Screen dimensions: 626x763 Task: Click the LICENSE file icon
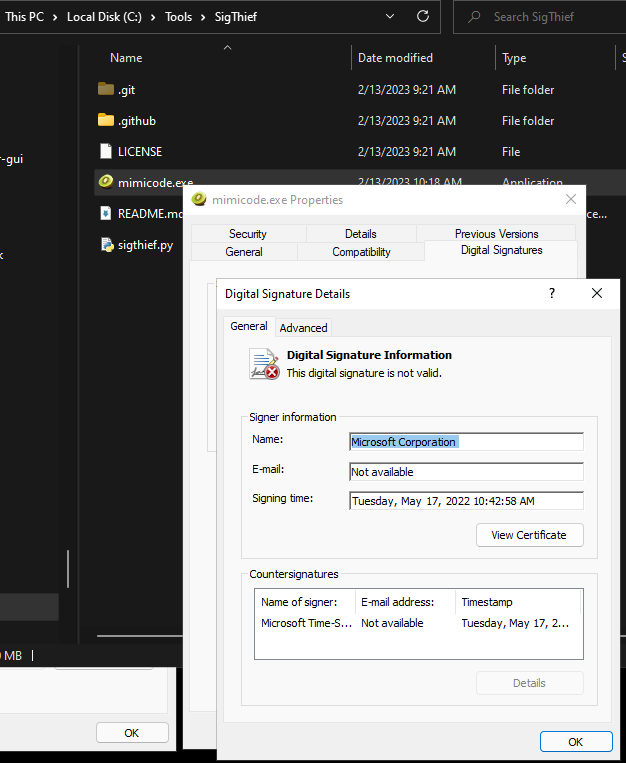click(x=106, y=151)
